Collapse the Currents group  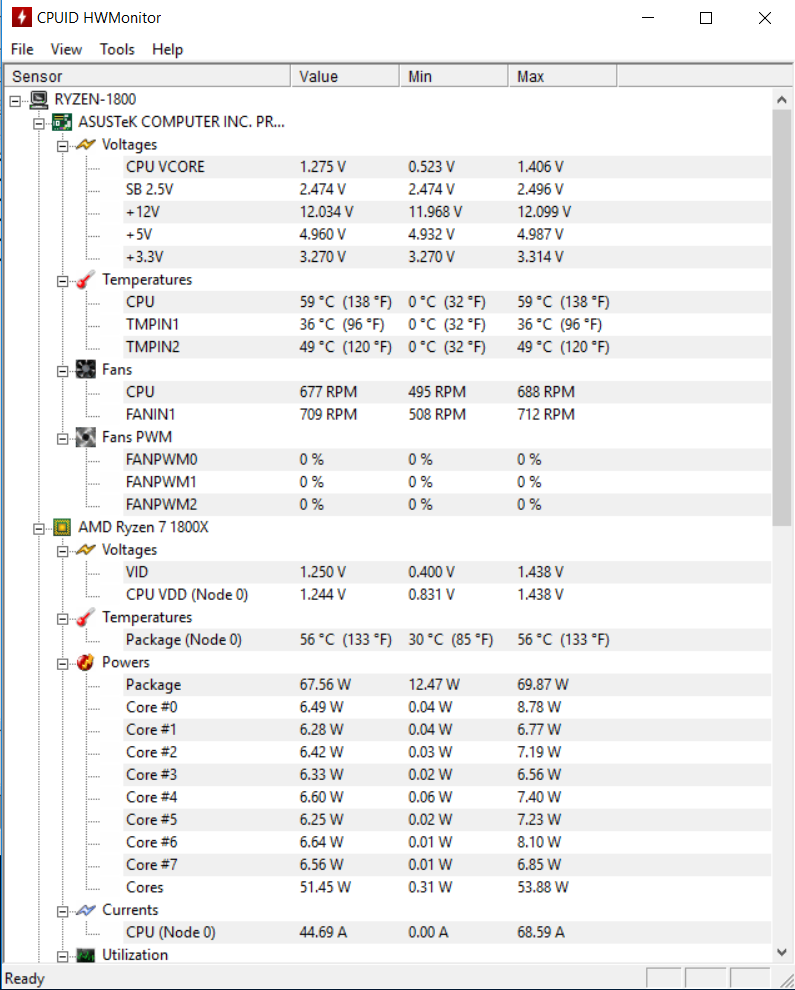click(x=62, y=911)
